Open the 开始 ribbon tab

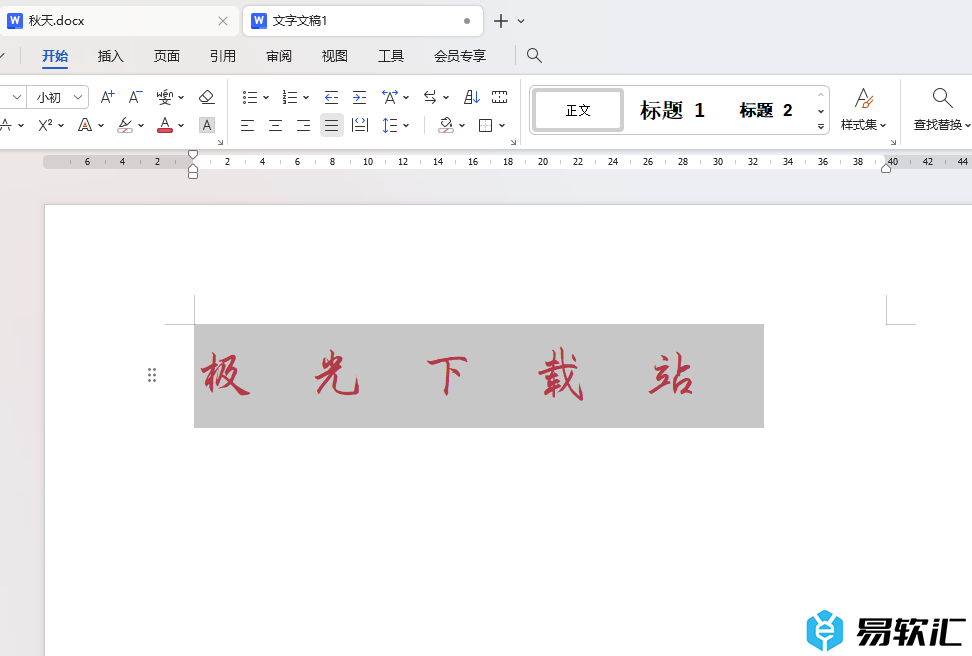[55, 56]
